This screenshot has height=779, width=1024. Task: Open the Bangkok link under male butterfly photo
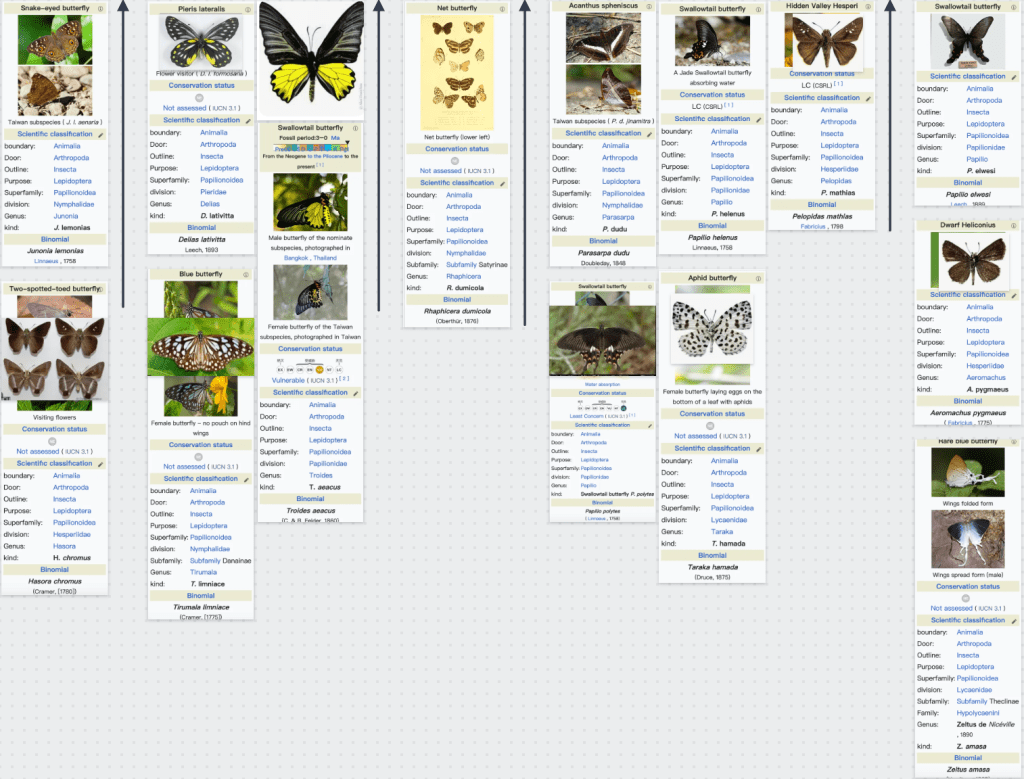(x=296, y=258)
